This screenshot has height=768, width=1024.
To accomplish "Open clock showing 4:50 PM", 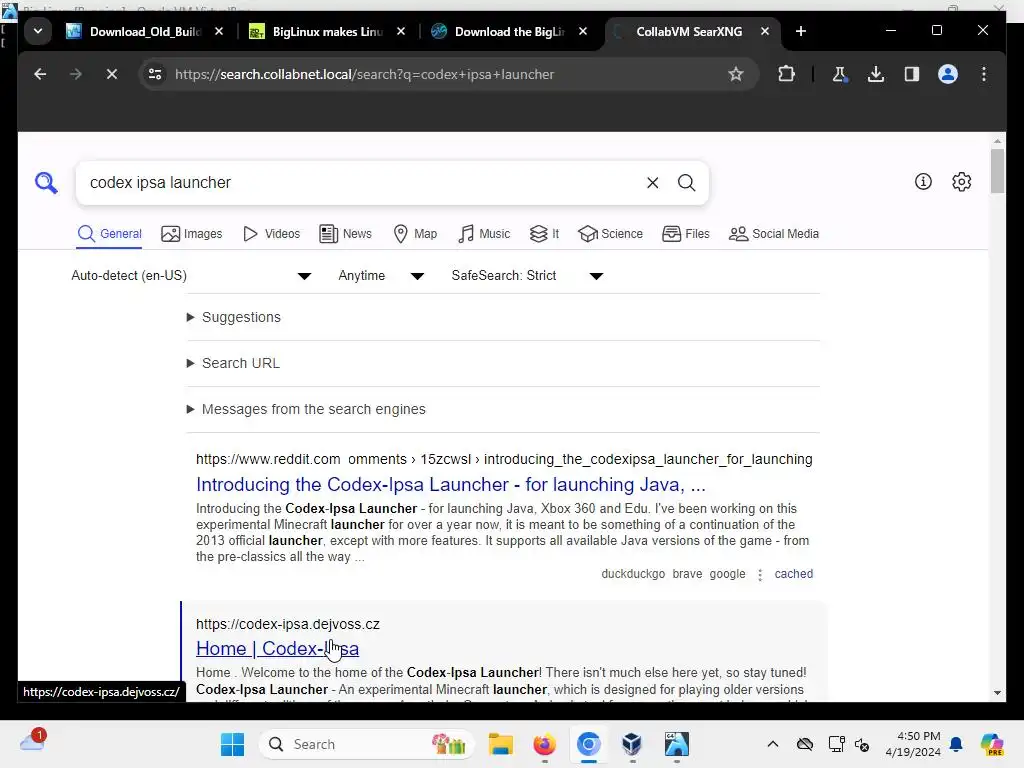I will coord(913,744).
